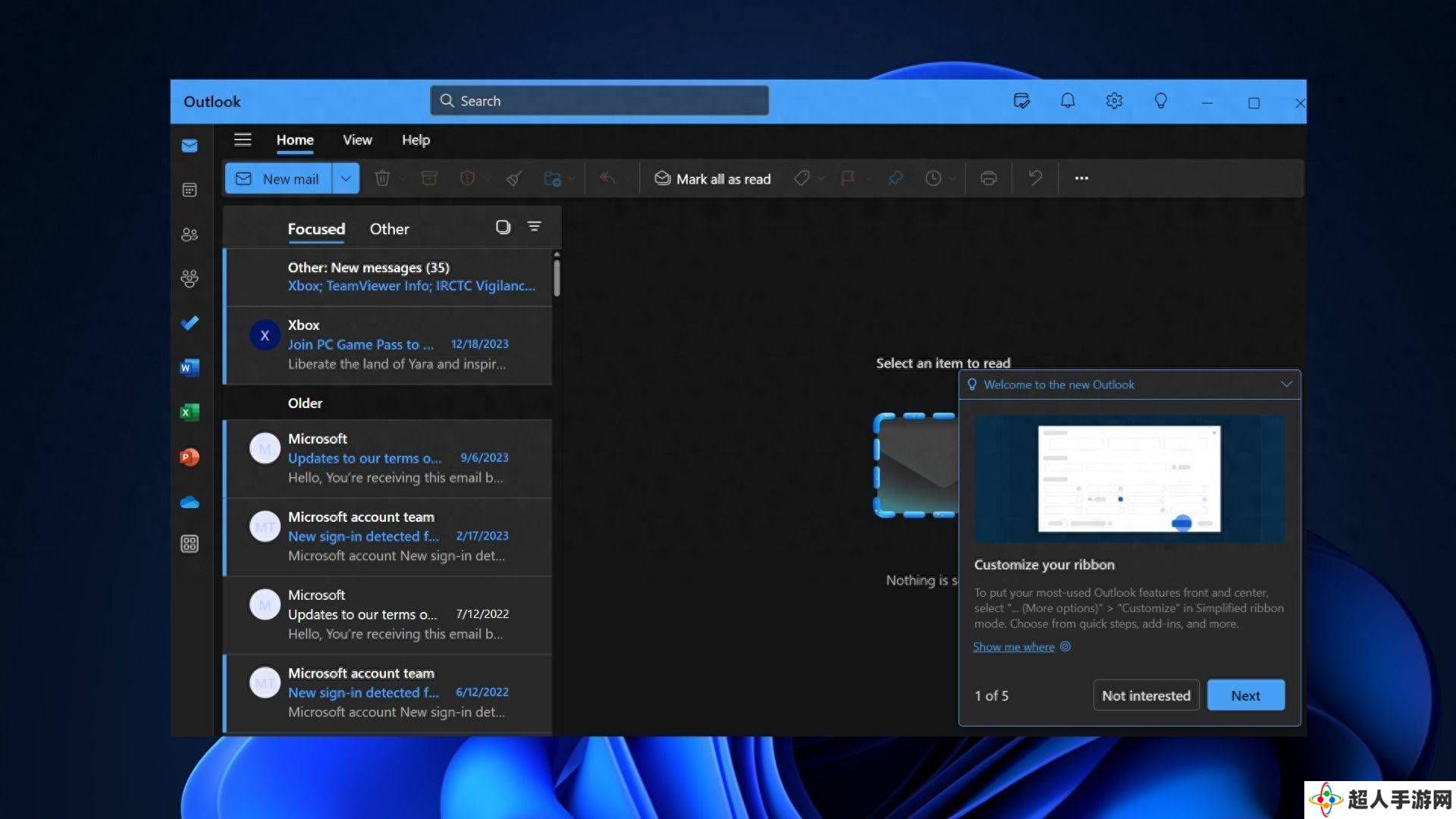Image resolution: width=1456 pixels, height=819 pixels.
Task: Expand the Report dropdown arrow
Action: tap(488, 179)
